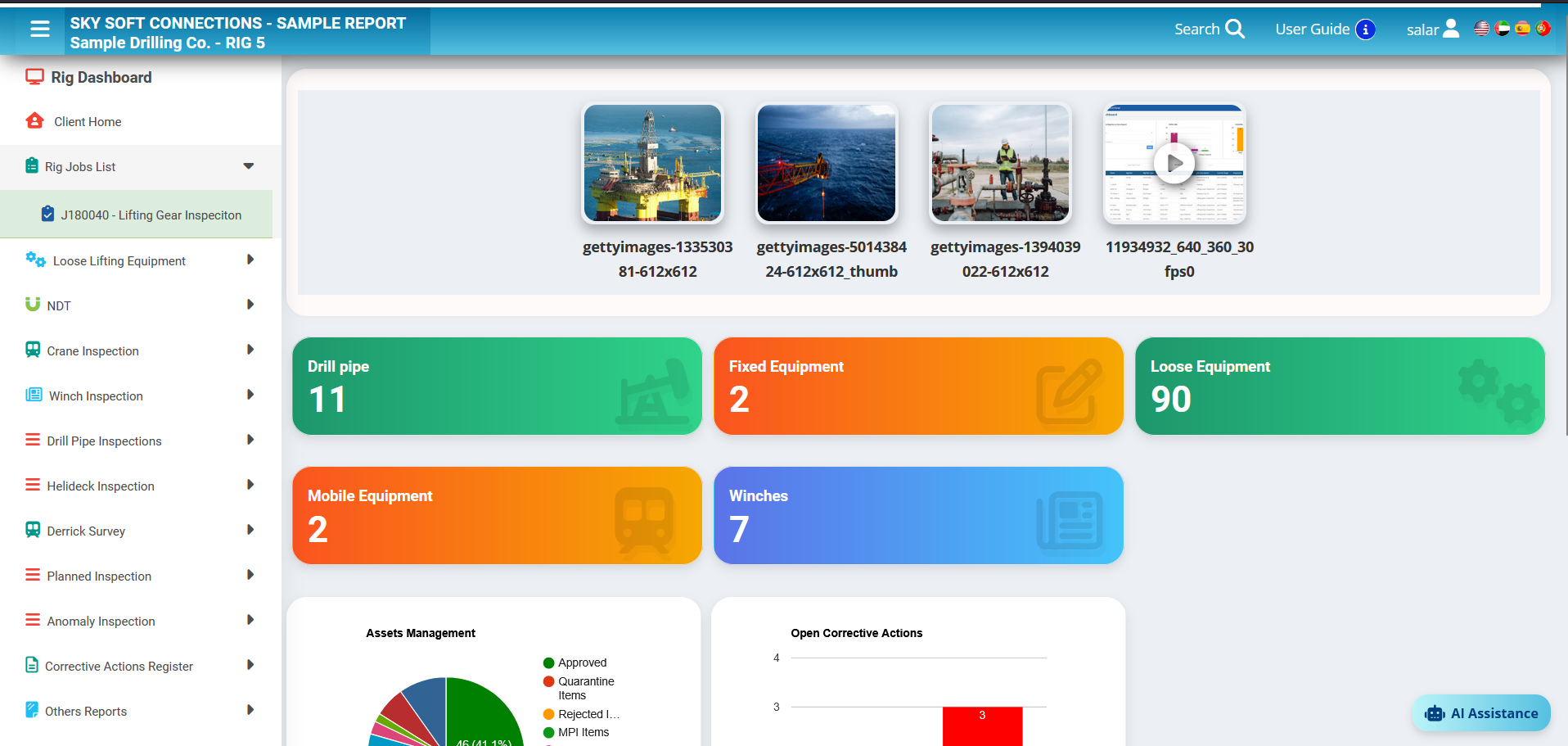Select the Crane Inspection icon
The width and height of the screenshot is (1568, 746).
[x=33, y=349]
